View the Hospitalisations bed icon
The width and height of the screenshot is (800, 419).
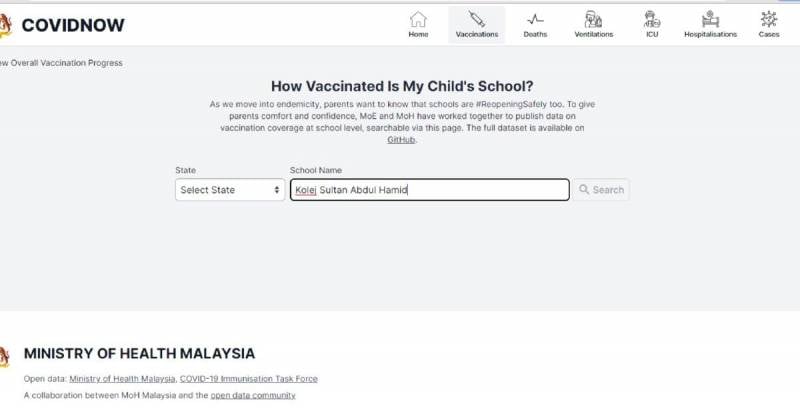tap(710, 19)
